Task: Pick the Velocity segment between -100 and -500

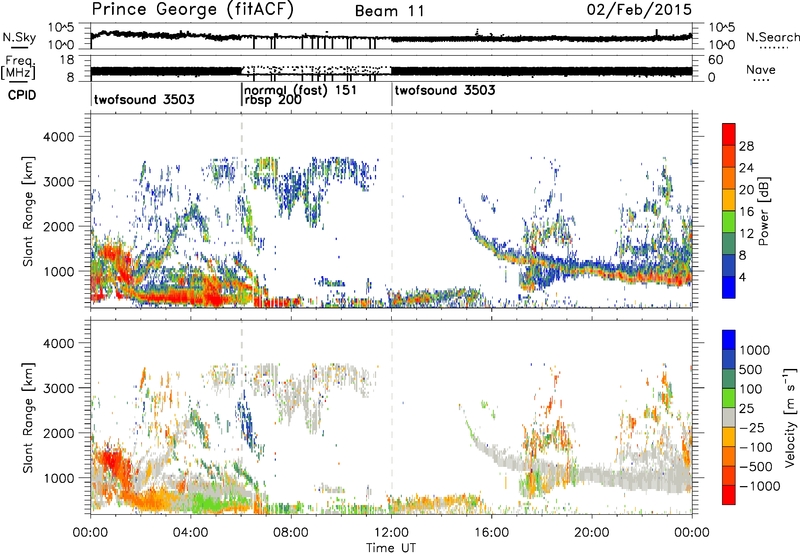Action: [729, 456]
